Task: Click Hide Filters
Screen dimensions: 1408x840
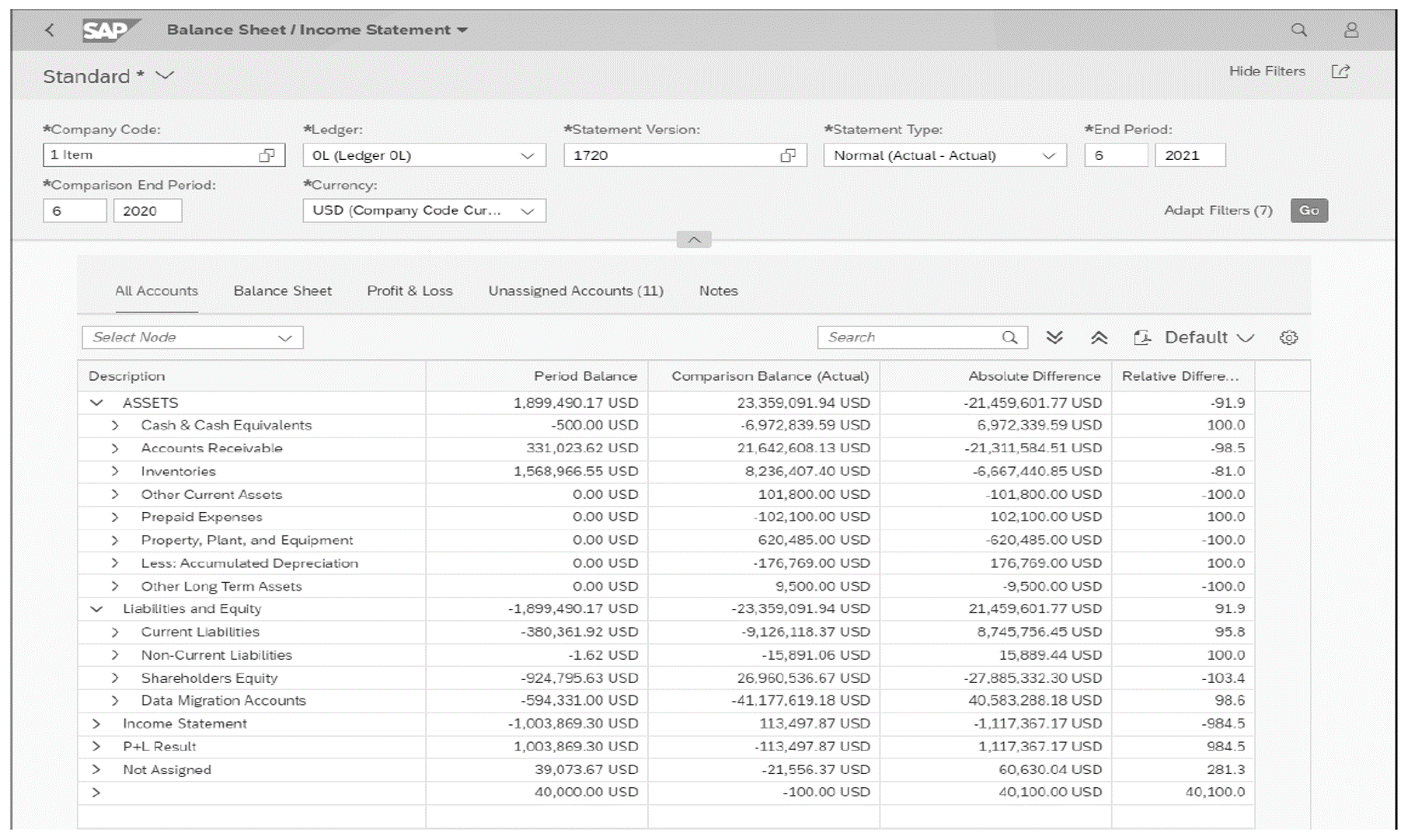Action: pyautogui.click(x=1266, y=71)
